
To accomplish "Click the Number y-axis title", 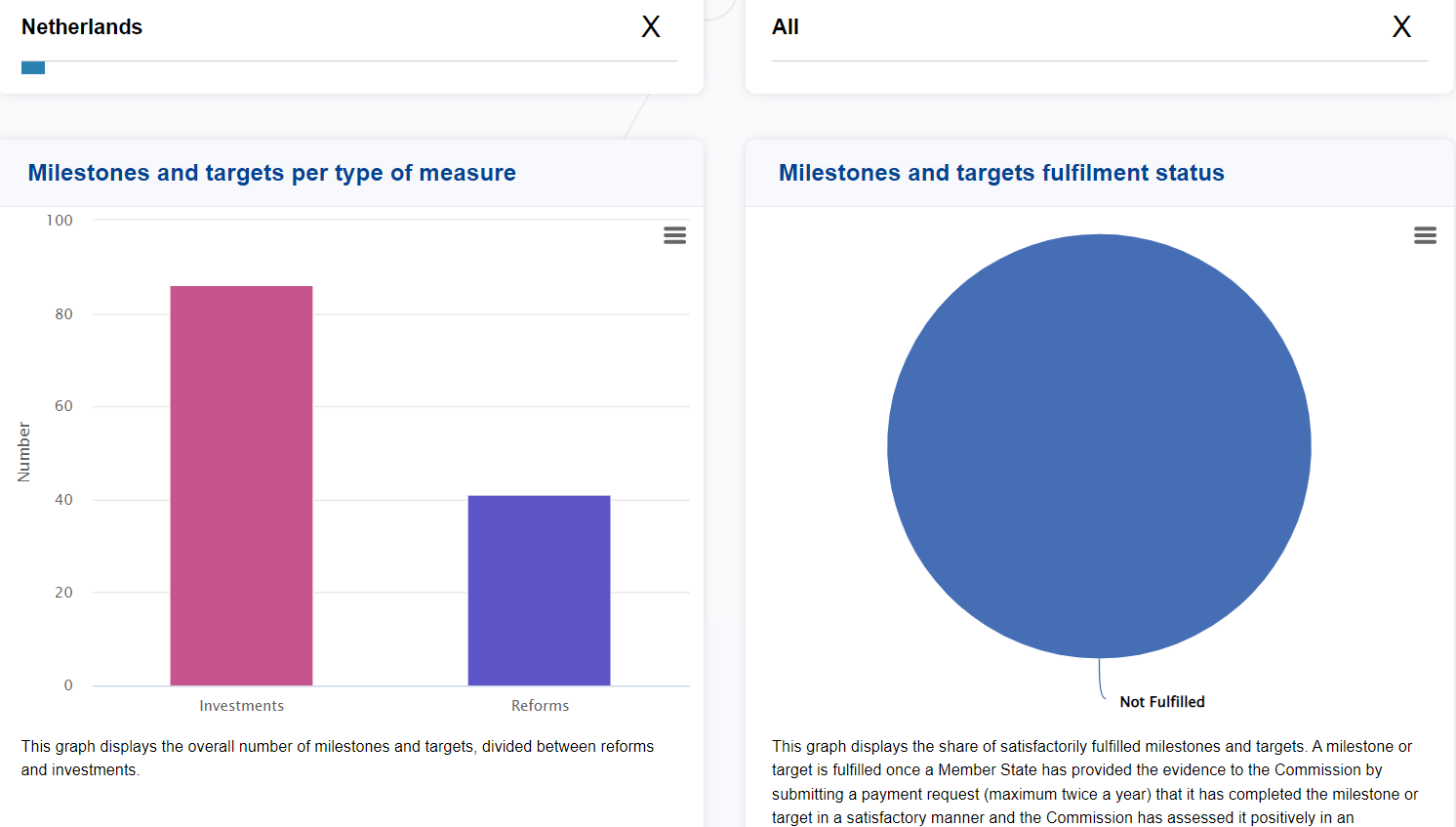I will pyautogui.click(x=24, y=452).
